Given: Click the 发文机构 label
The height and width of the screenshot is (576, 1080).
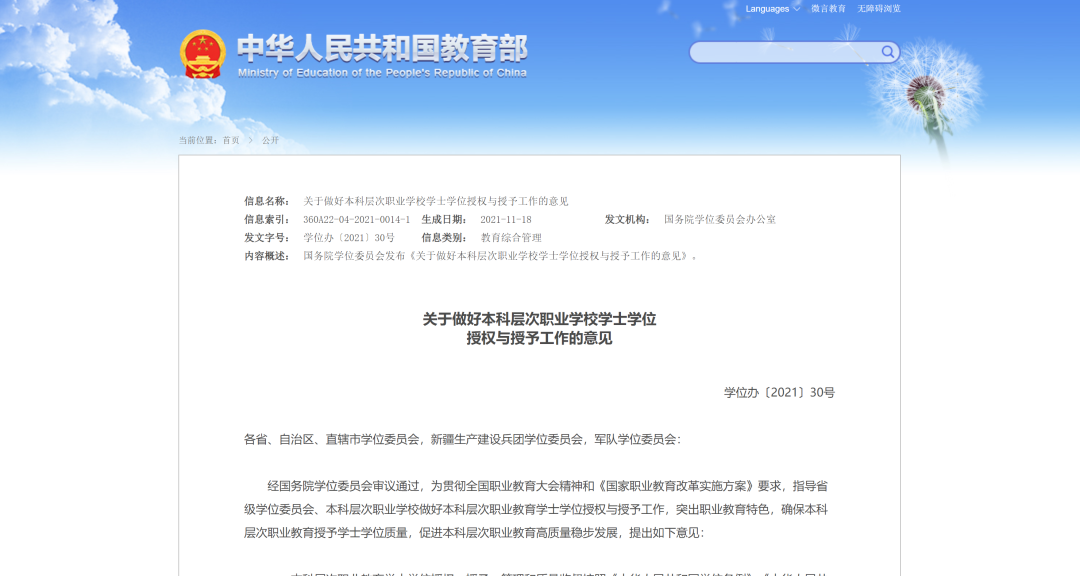Looking at the screenshot, I should coord(627,219).
